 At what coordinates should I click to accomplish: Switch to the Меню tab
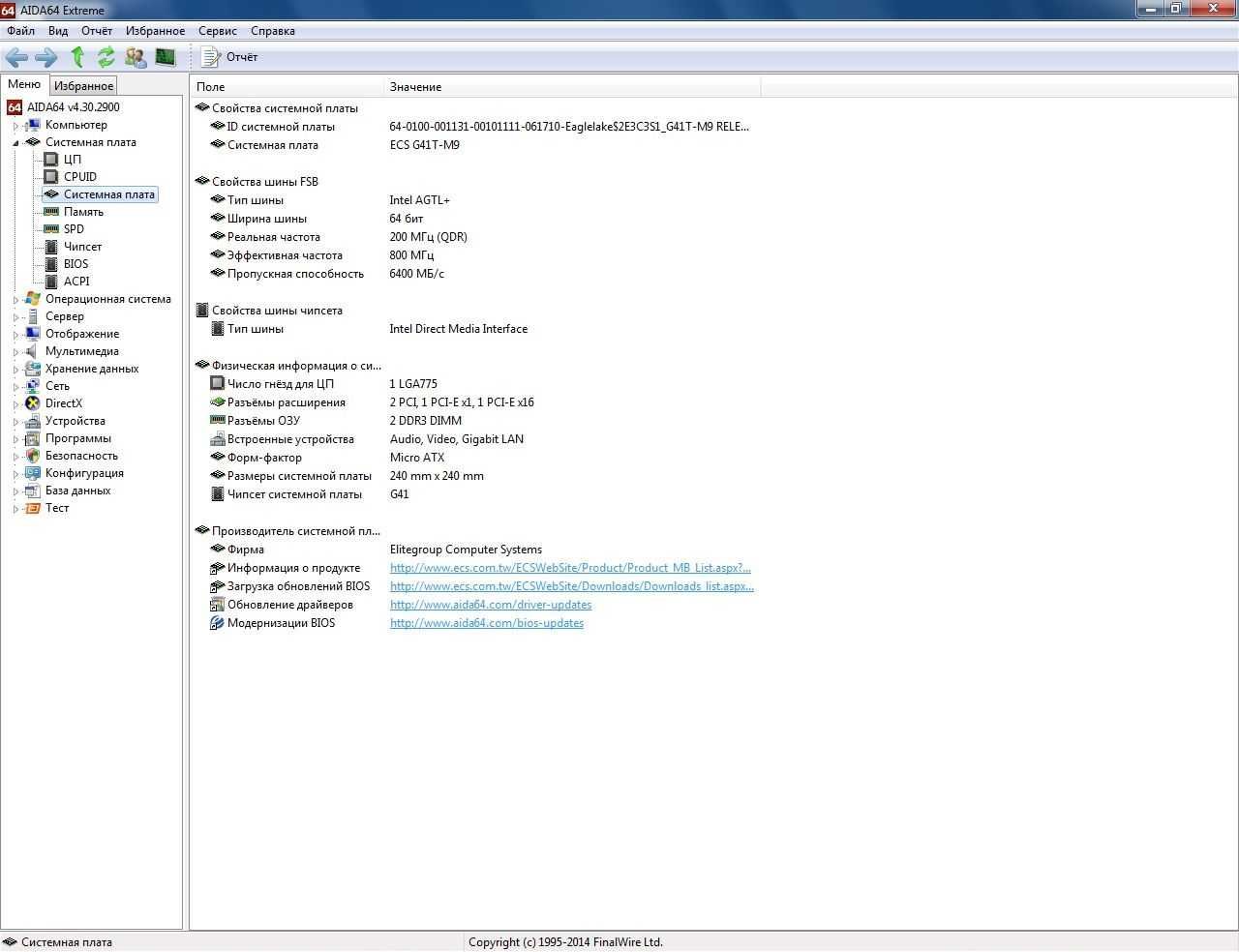(x=24, y=85)
